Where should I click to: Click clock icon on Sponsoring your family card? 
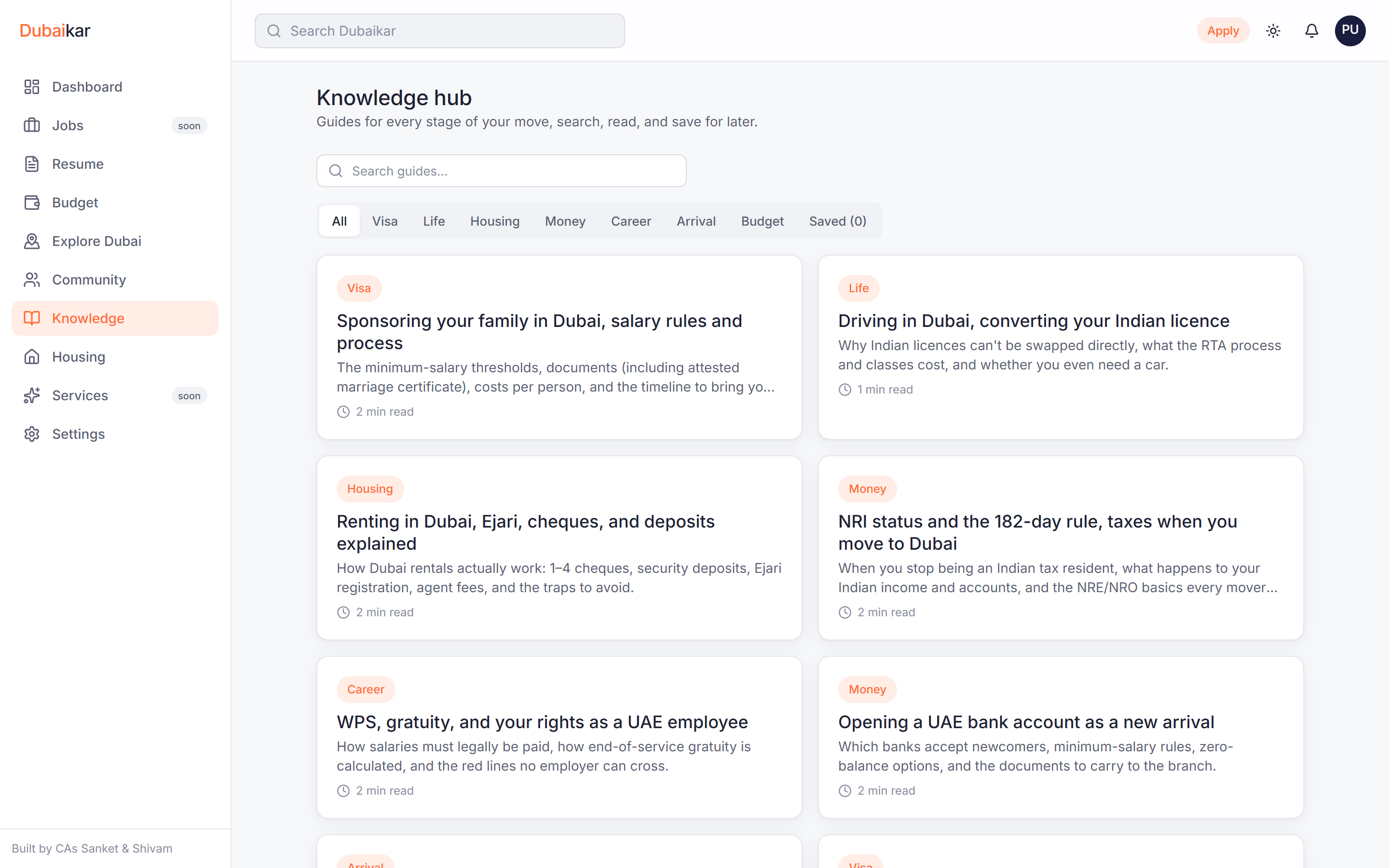click(343, 412)
